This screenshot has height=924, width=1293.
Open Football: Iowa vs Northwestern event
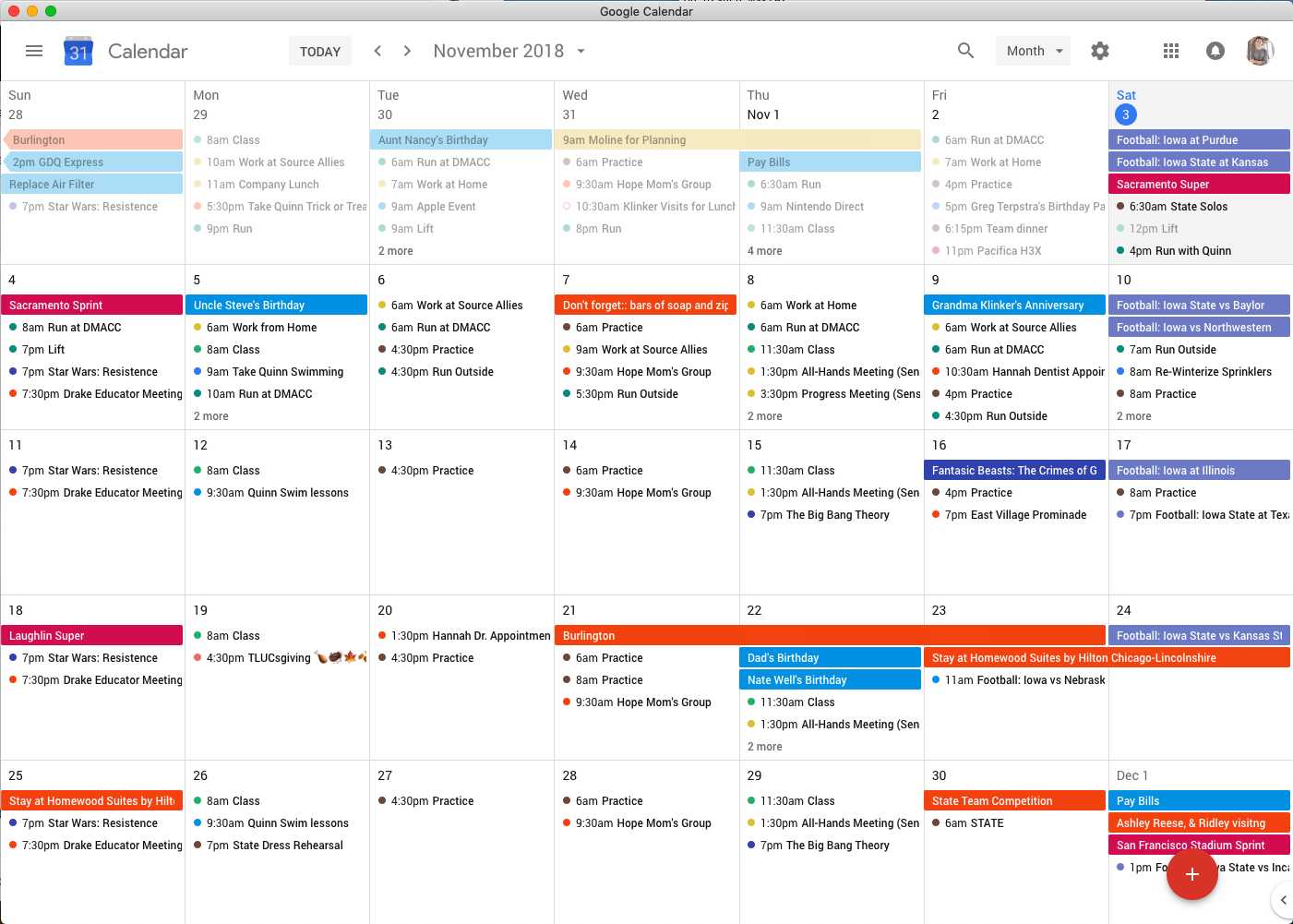[1200, 328]
